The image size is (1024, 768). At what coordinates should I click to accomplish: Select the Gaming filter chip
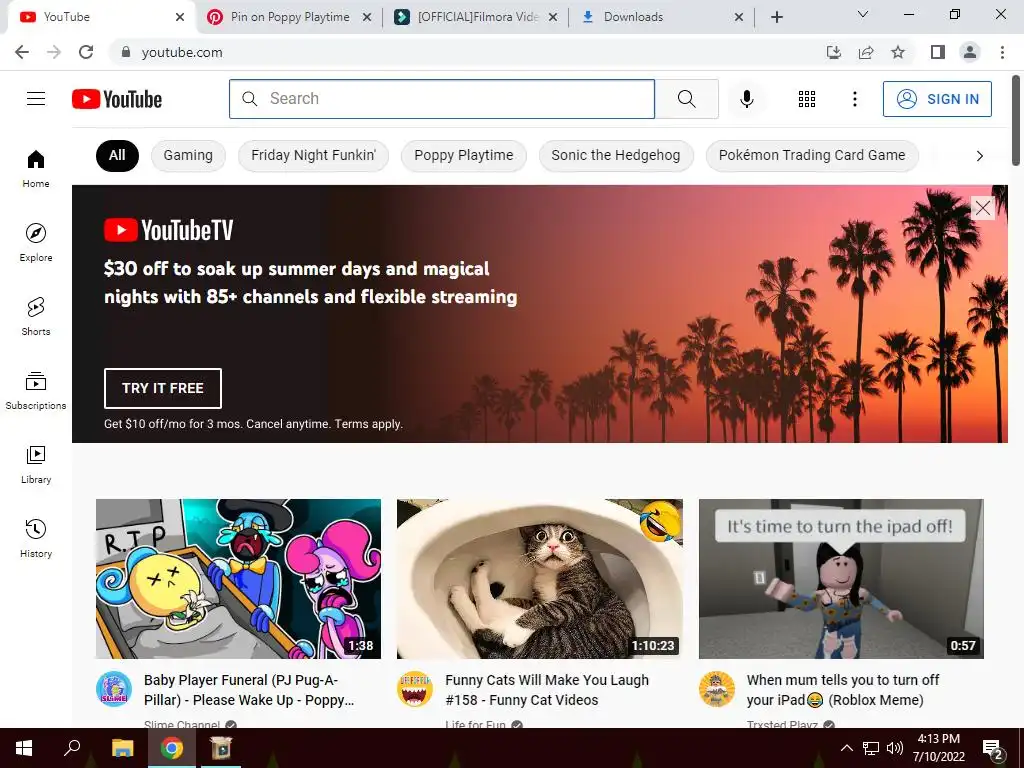coord(188,156)
